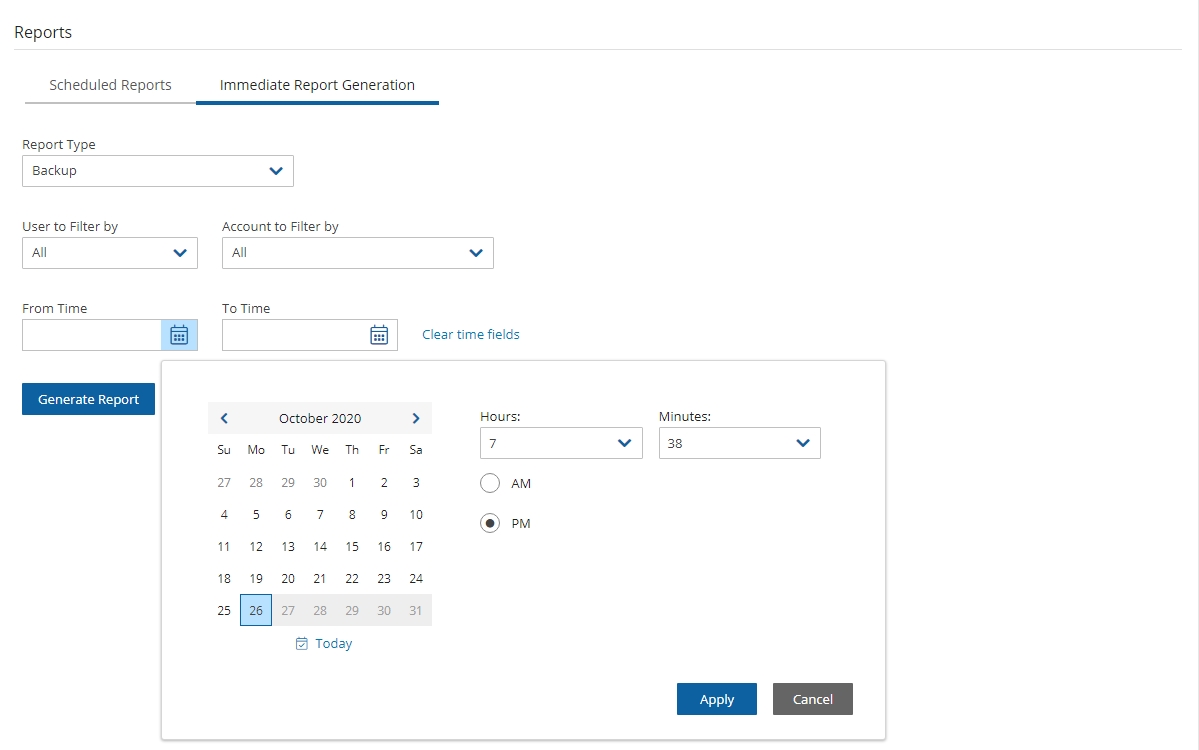Select the PM radio button
The width and height of the screenshot is (1199, 750).
(490, 524)
